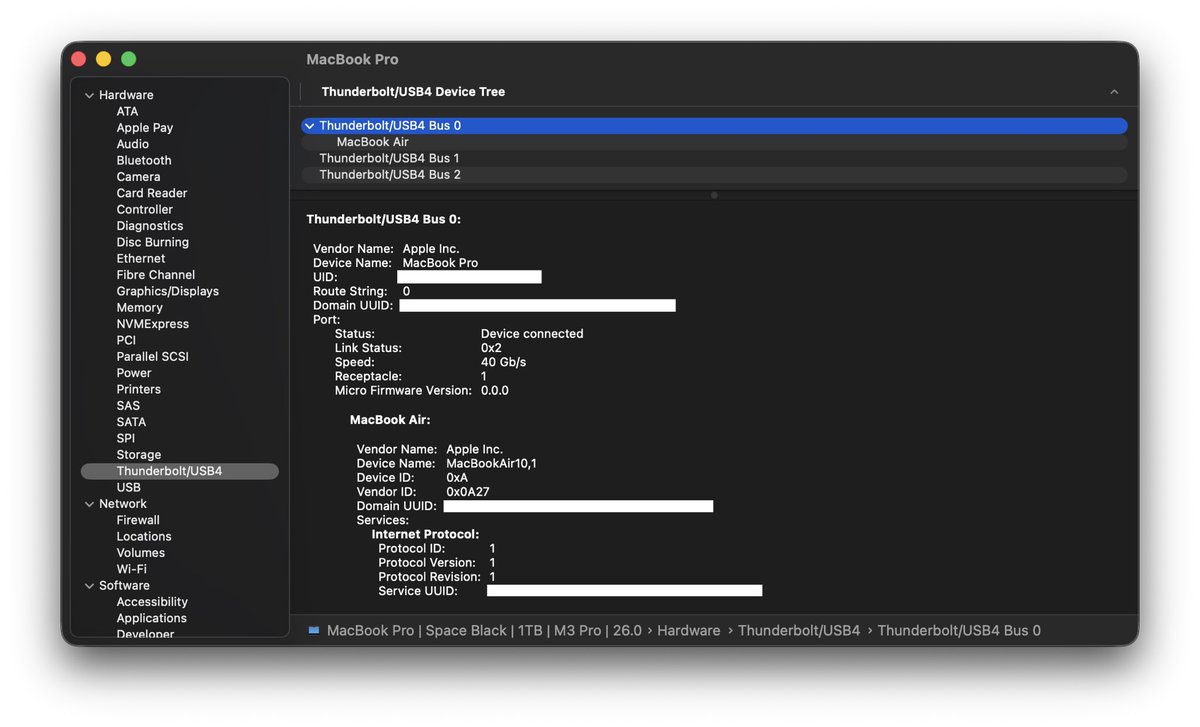Viewport: 1200px width, 727px height.
Task: Select Power in sidebar
Action: 134,373
